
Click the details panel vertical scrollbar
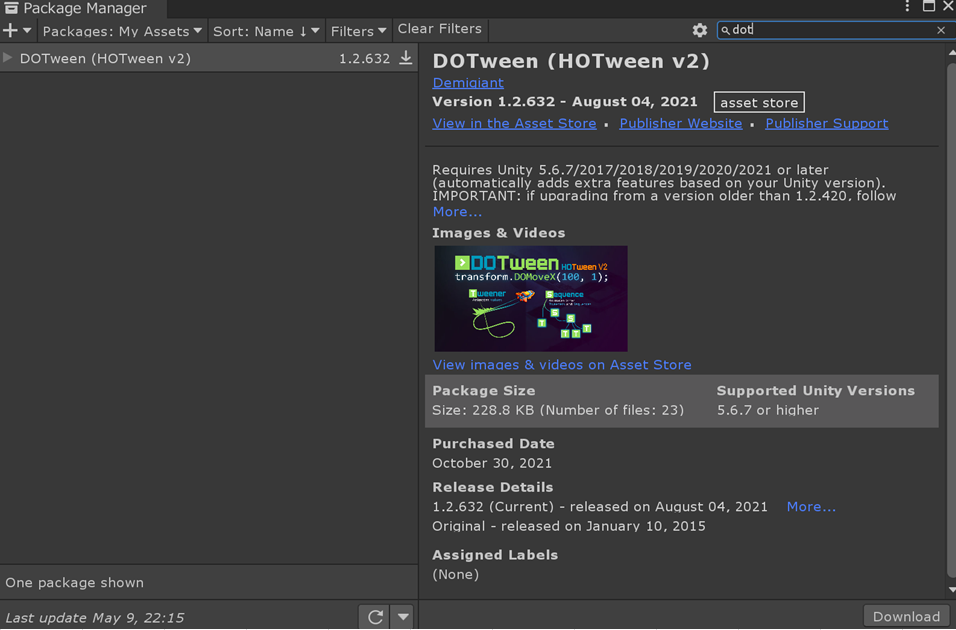pos(950,300)
